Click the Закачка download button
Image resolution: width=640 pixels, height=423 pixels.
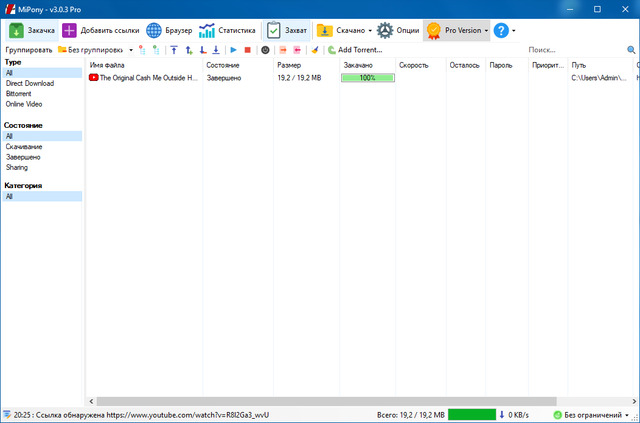click(30, 30)
